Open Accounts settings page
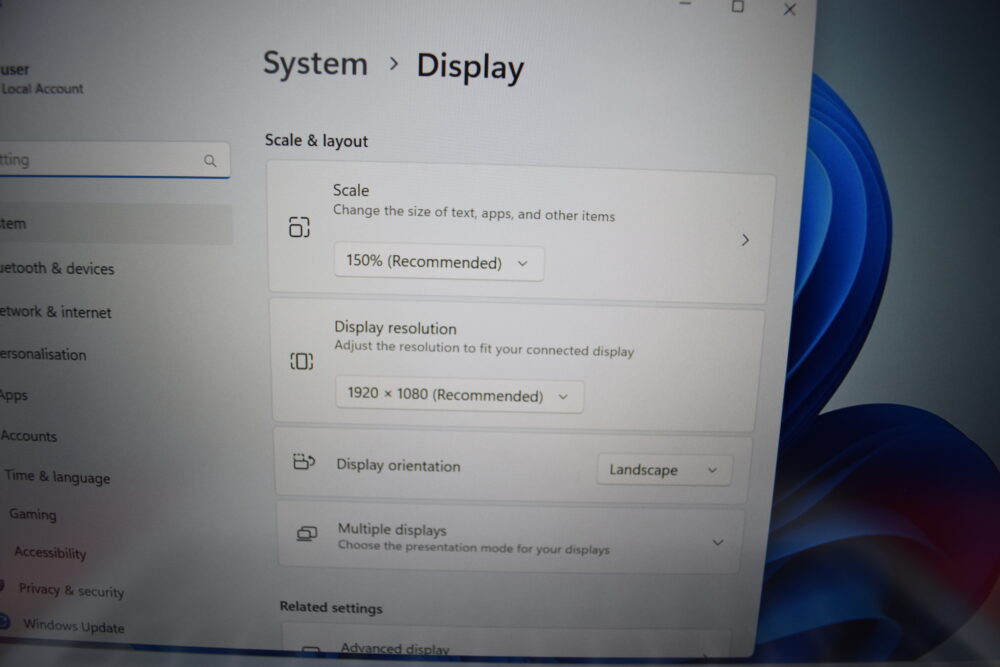 [x=29, y=436]
